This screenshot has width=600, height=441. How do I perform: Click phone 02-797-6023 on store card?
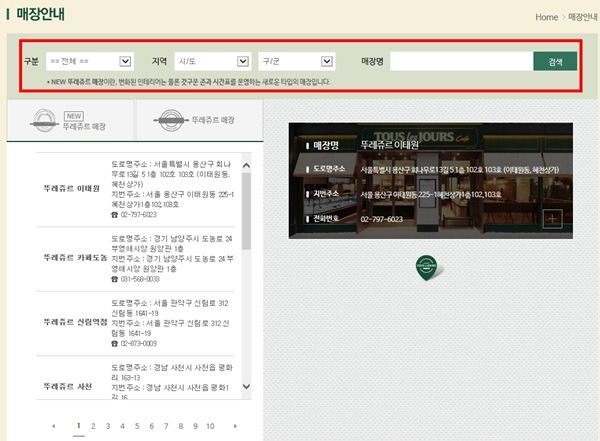[x=382, y=219]
